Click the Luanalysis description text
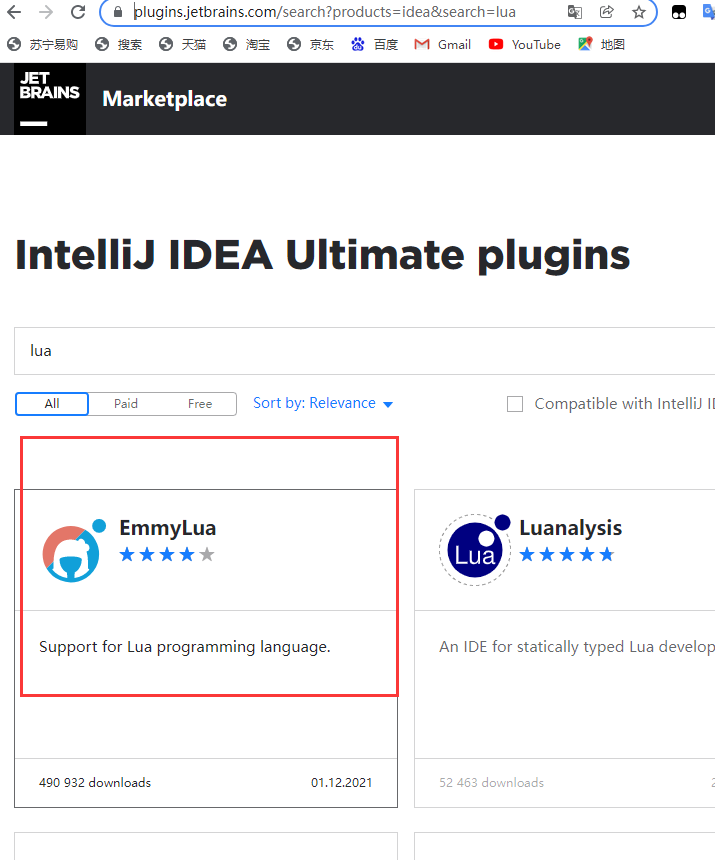This screenshot has height=860, width=715. click(577, 647)
